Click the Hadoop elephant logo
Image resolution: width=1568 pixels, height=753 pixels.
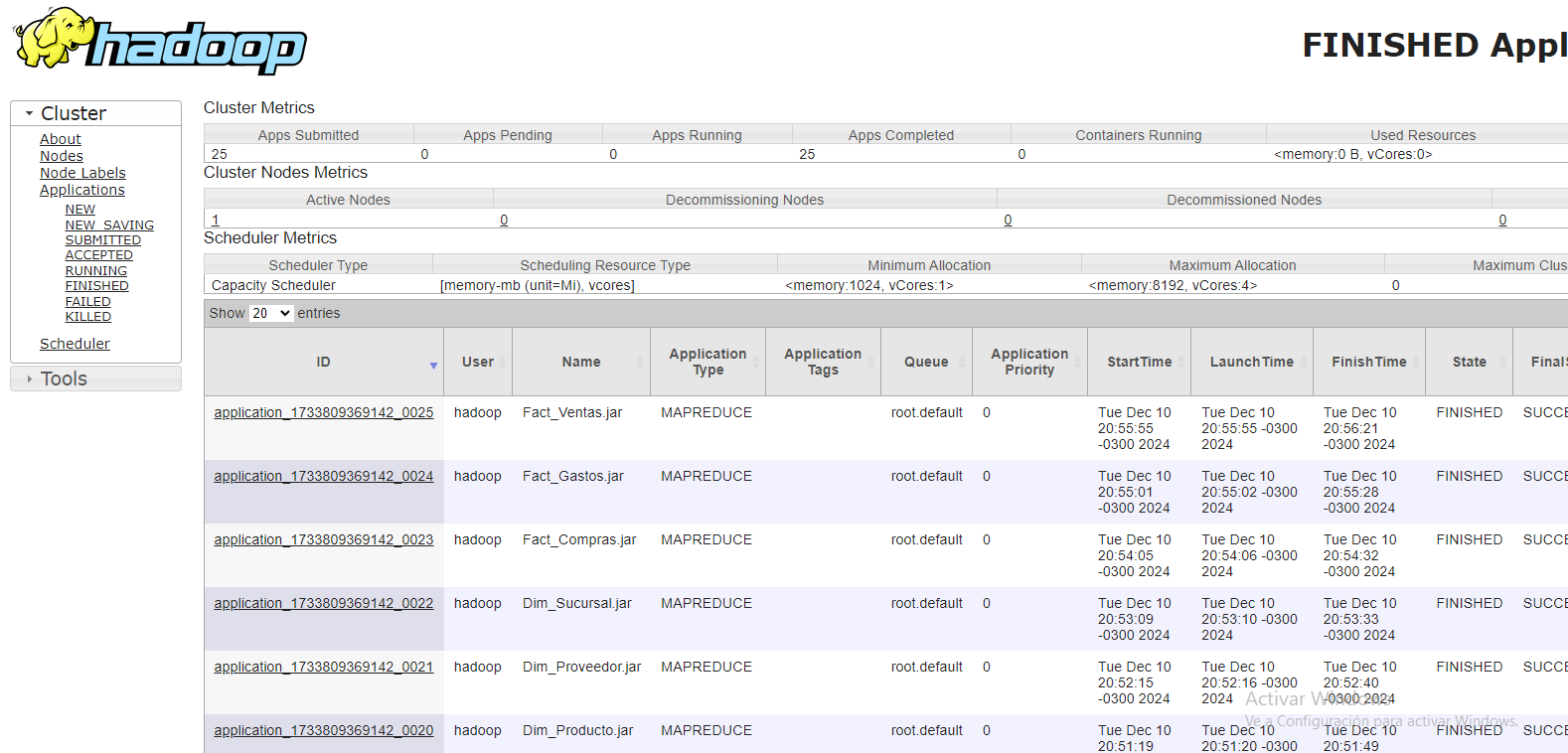click(x=160, y=41)
